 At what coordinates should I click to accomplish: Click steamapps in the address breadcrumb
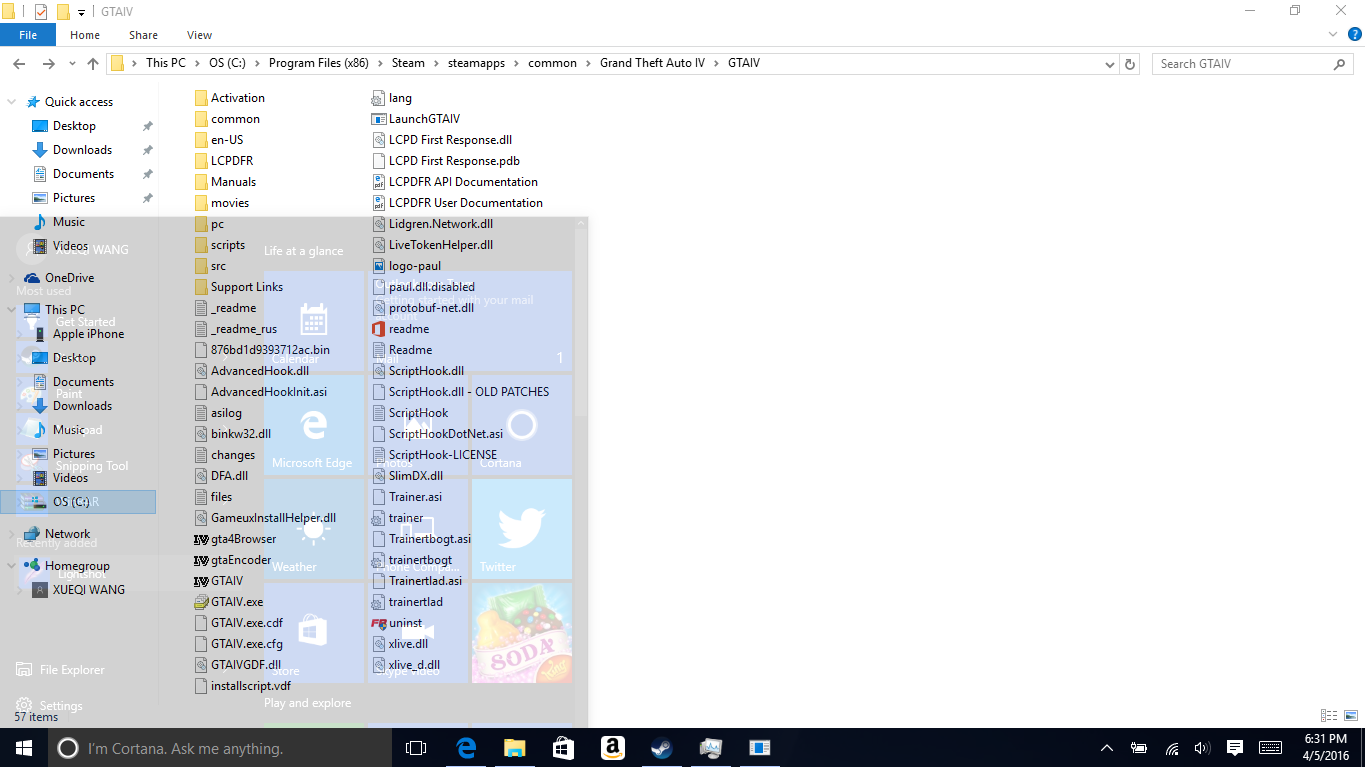pyautogui.click(x=476, y=63)
